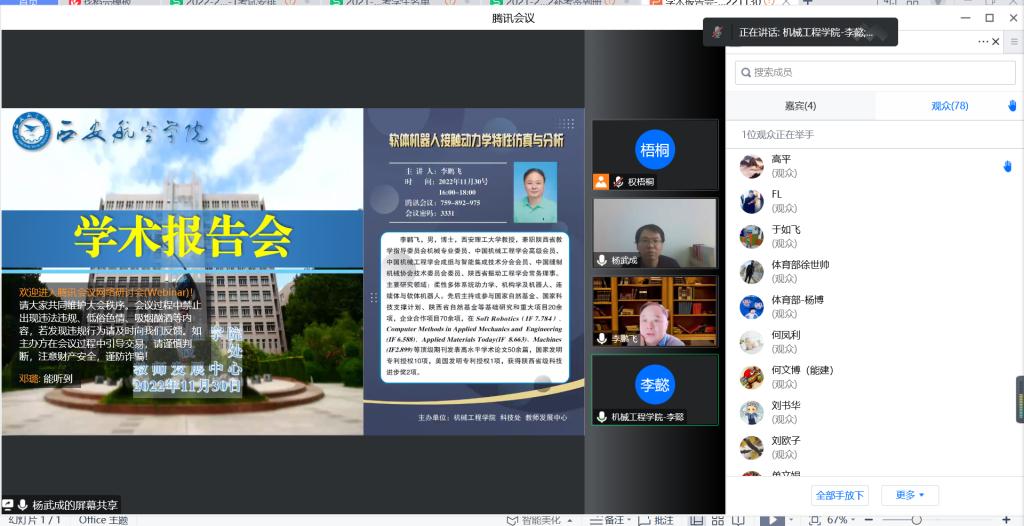
Task: Click the host icon on 权梧桐's tile
Action: 600,182
